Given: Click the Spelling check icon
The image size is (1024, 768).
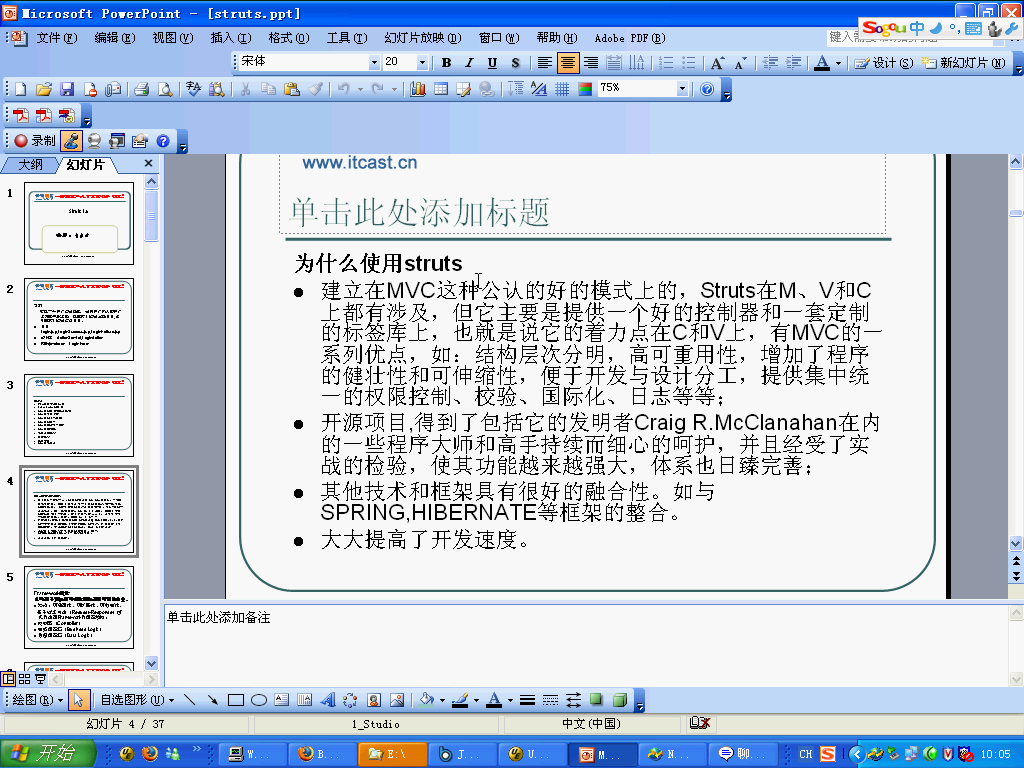Looking at the screenshot, I should point(193,89).
